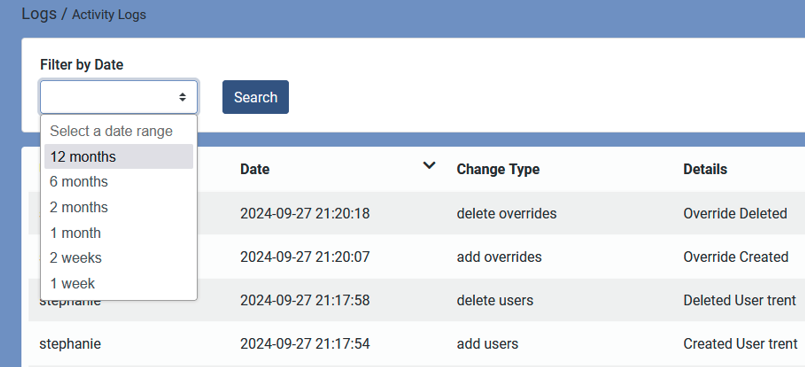Choose '2 months' date range option
This screenshot has height=367, width=805.
[x=119, y=207]
